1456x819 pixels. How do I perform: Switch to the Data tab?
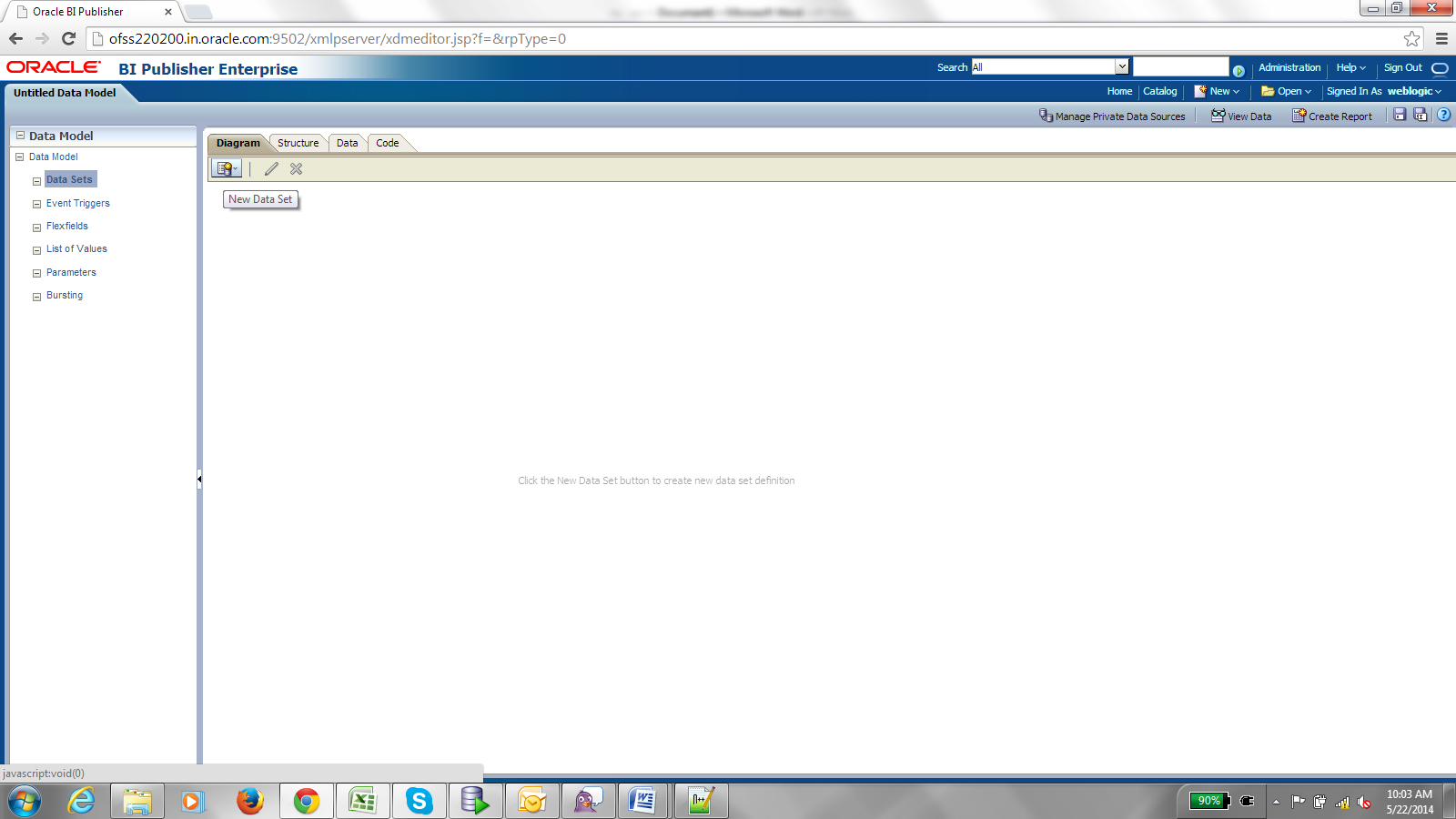pos(347,143)
